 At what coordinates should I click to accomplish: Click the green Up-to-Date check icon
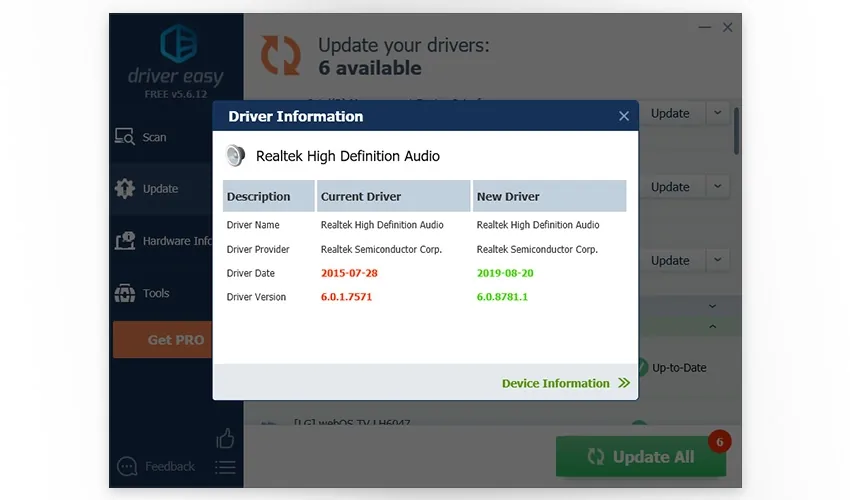(643, 367)
